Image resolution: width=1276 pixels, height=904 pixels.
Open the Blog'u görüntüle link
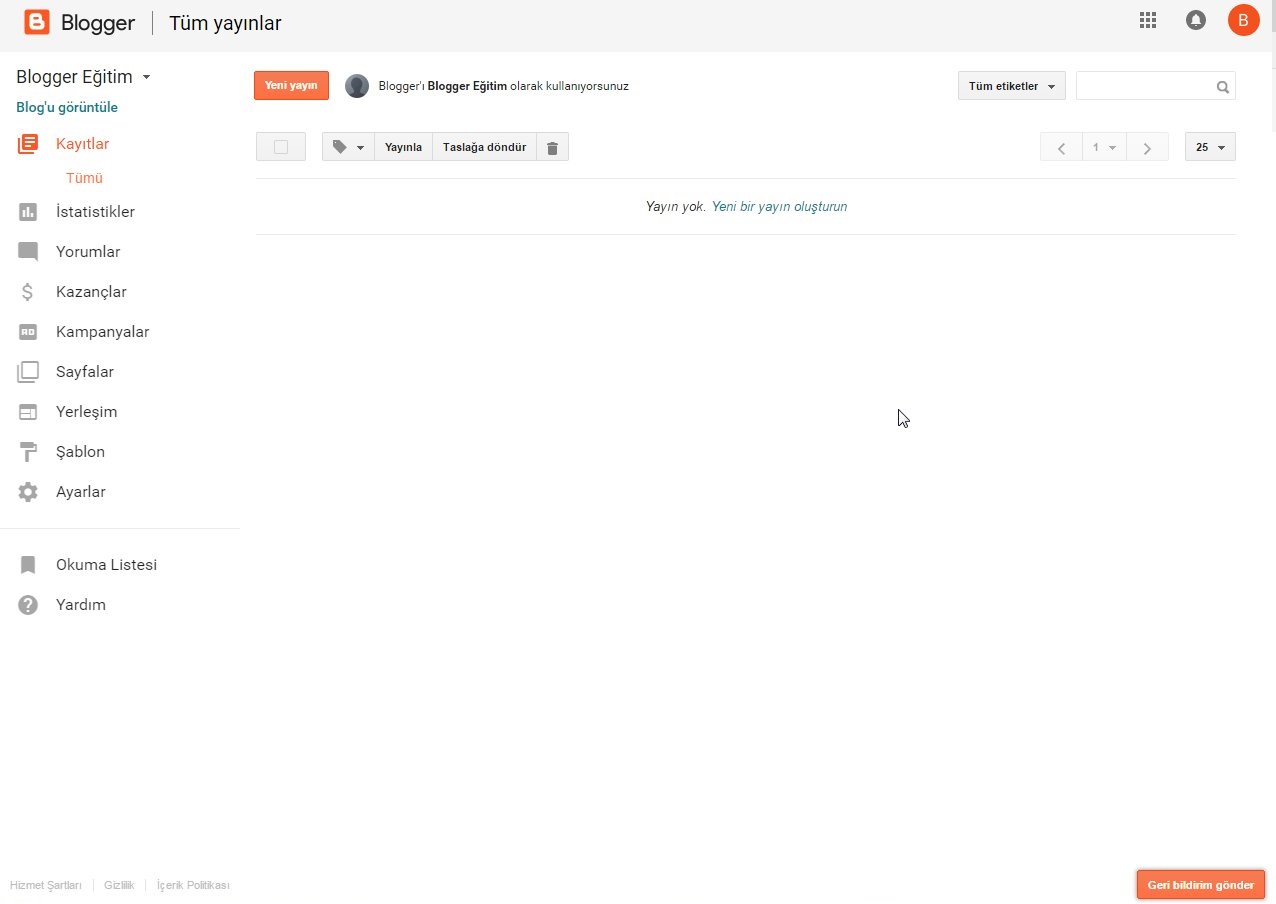tap(67, 107)
